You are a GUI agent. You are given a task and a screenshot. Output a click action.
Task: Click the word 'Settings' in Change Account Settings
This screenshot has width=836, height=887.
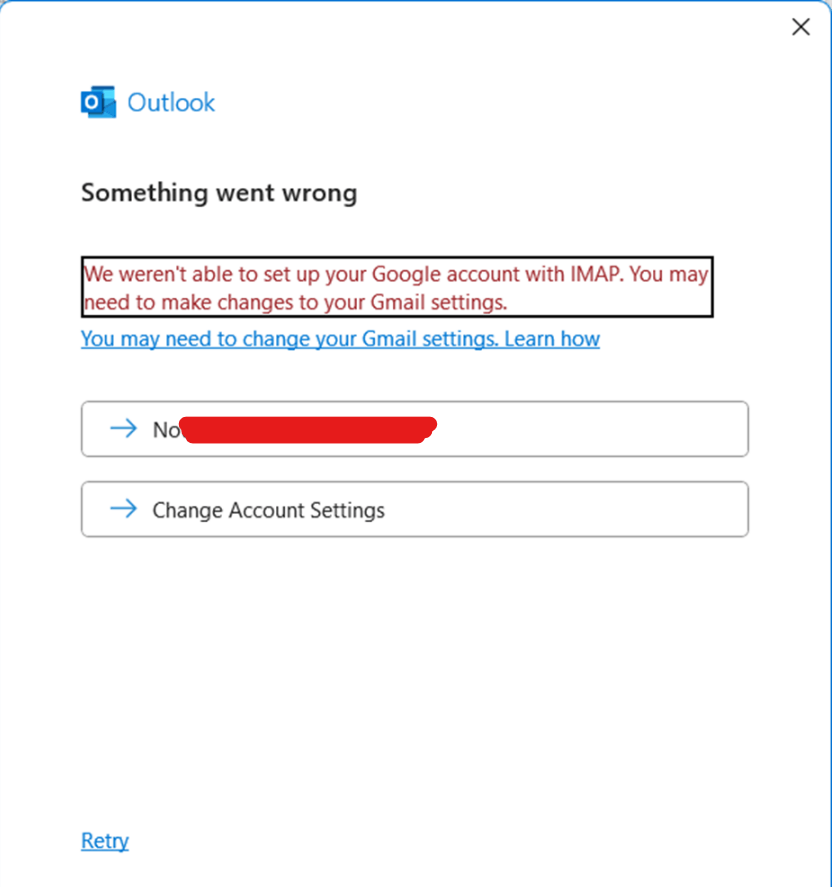click(347, 510)
